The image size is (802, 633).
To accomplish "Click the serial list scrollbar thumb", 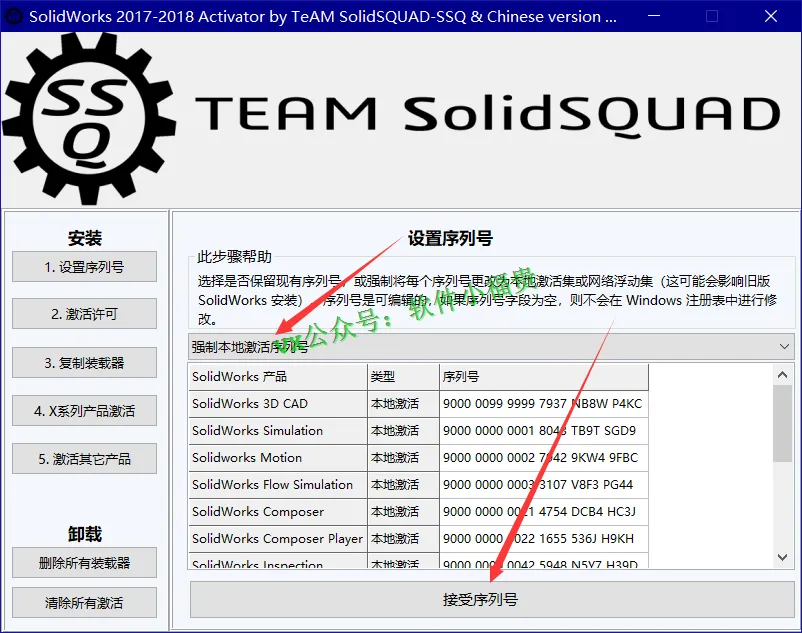I will (x=782, y=423).
